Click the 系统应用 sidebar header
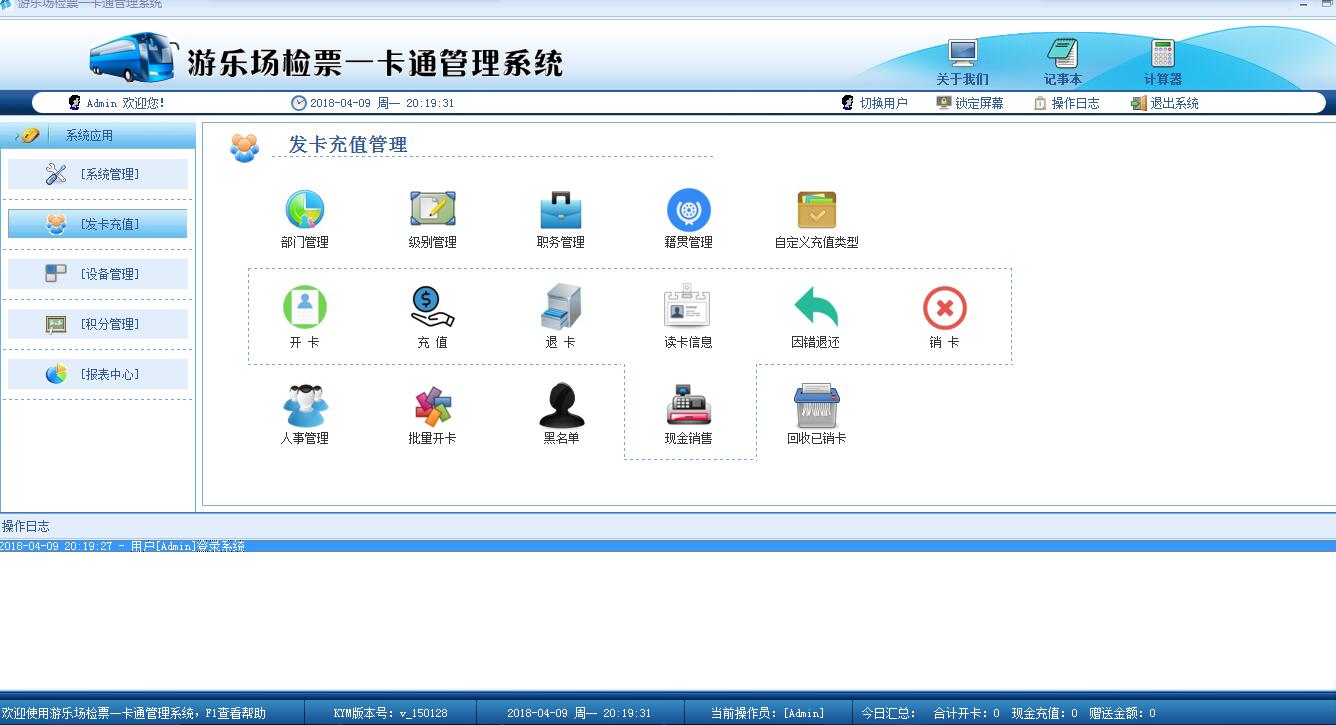 [98, 135]
